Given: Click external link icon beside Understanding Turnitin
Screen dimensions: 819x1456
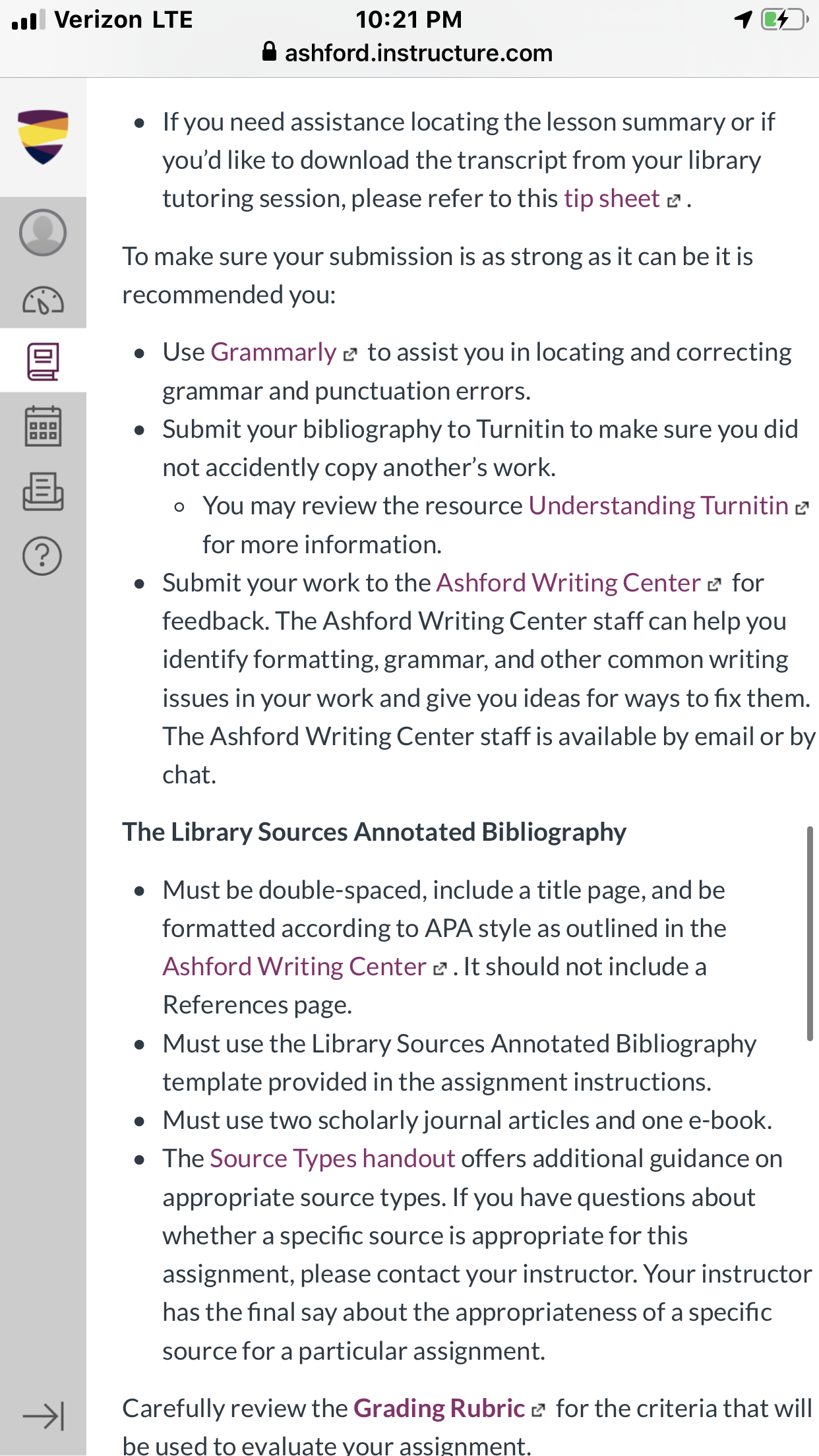Looking at the screenshot, I should [x=802, y=508].
